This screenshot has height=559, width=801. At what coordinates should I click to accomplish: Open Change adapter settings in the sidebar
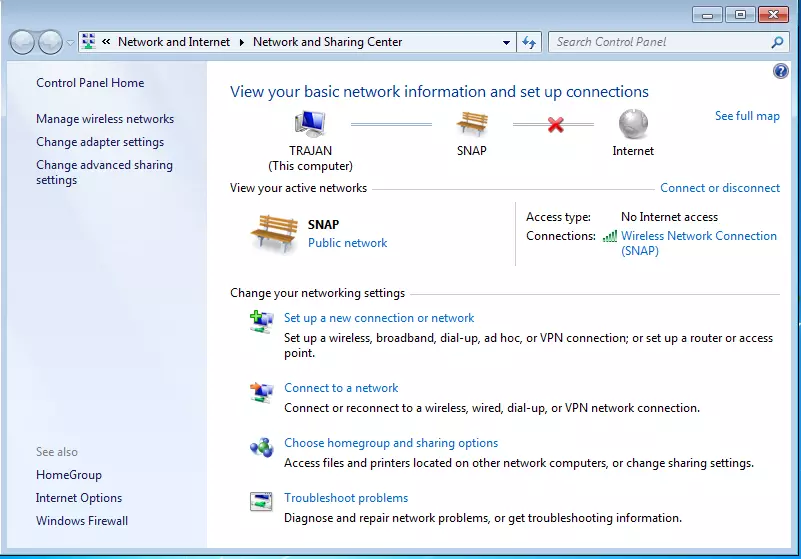(100, 142)
